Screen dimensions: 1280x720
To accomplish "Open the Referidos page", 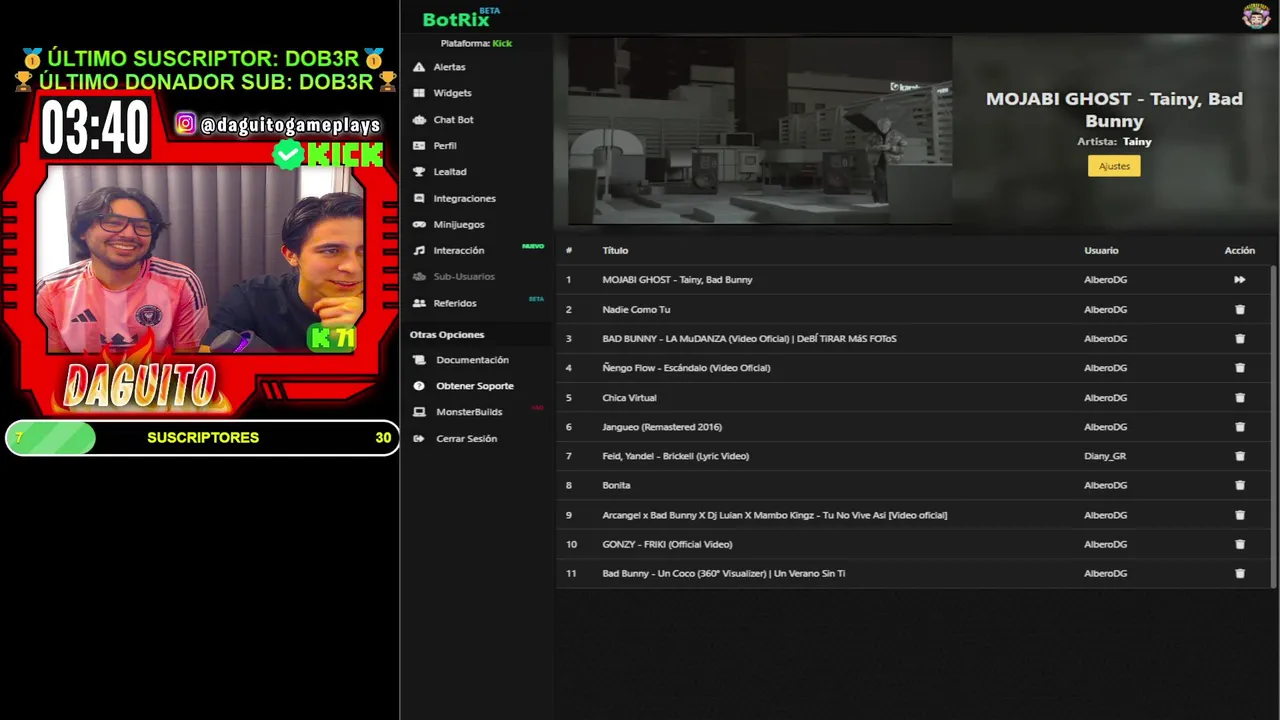I will (x=455, y=303).
